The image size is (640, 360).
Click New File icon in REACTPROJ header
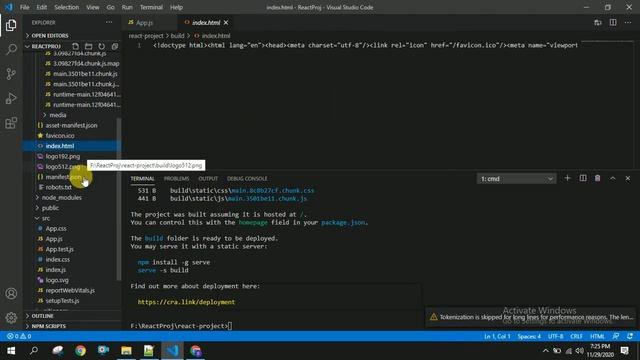76,46
